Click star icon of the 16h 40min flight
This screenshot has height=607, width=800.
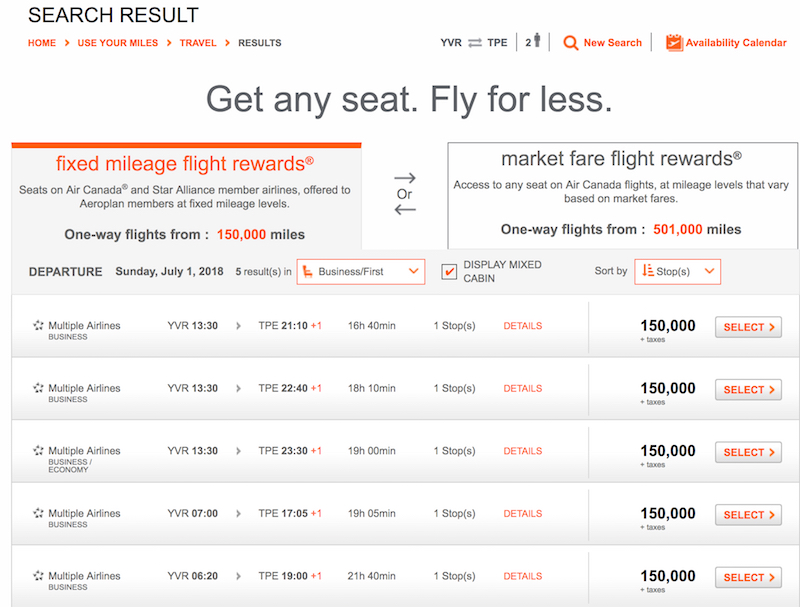[38, 325]
